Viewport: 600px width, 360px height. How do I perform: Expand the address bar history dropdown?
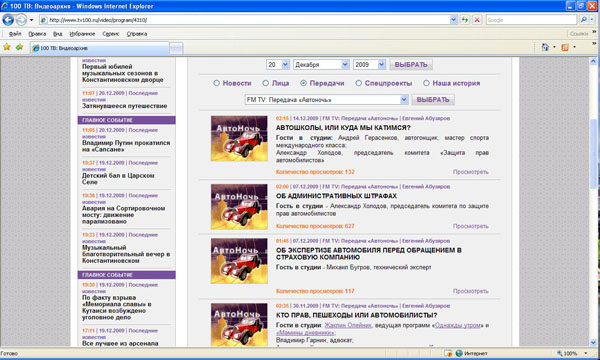click(453, 20)
